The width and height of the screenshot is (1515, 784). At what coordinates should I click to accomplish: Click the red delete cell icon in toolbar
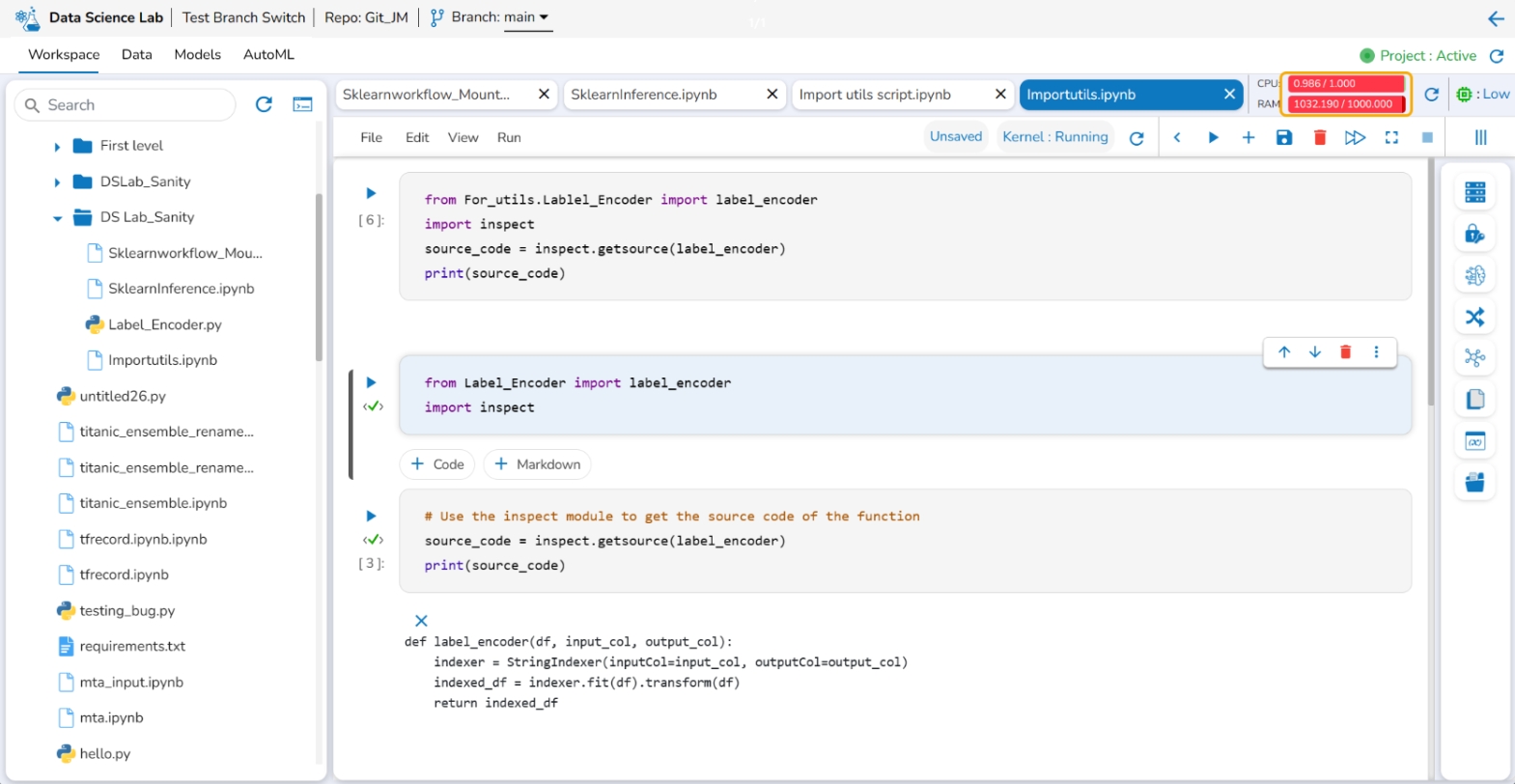click(x=1319, y=137)
